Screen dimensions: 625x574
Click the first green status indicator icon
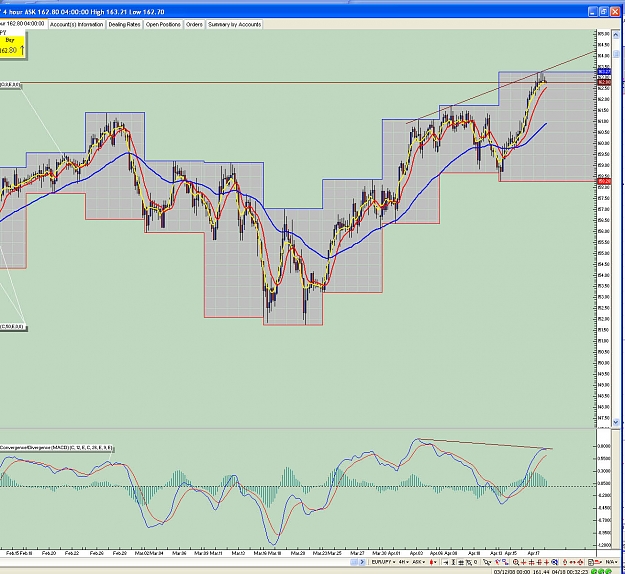(594, 571)
